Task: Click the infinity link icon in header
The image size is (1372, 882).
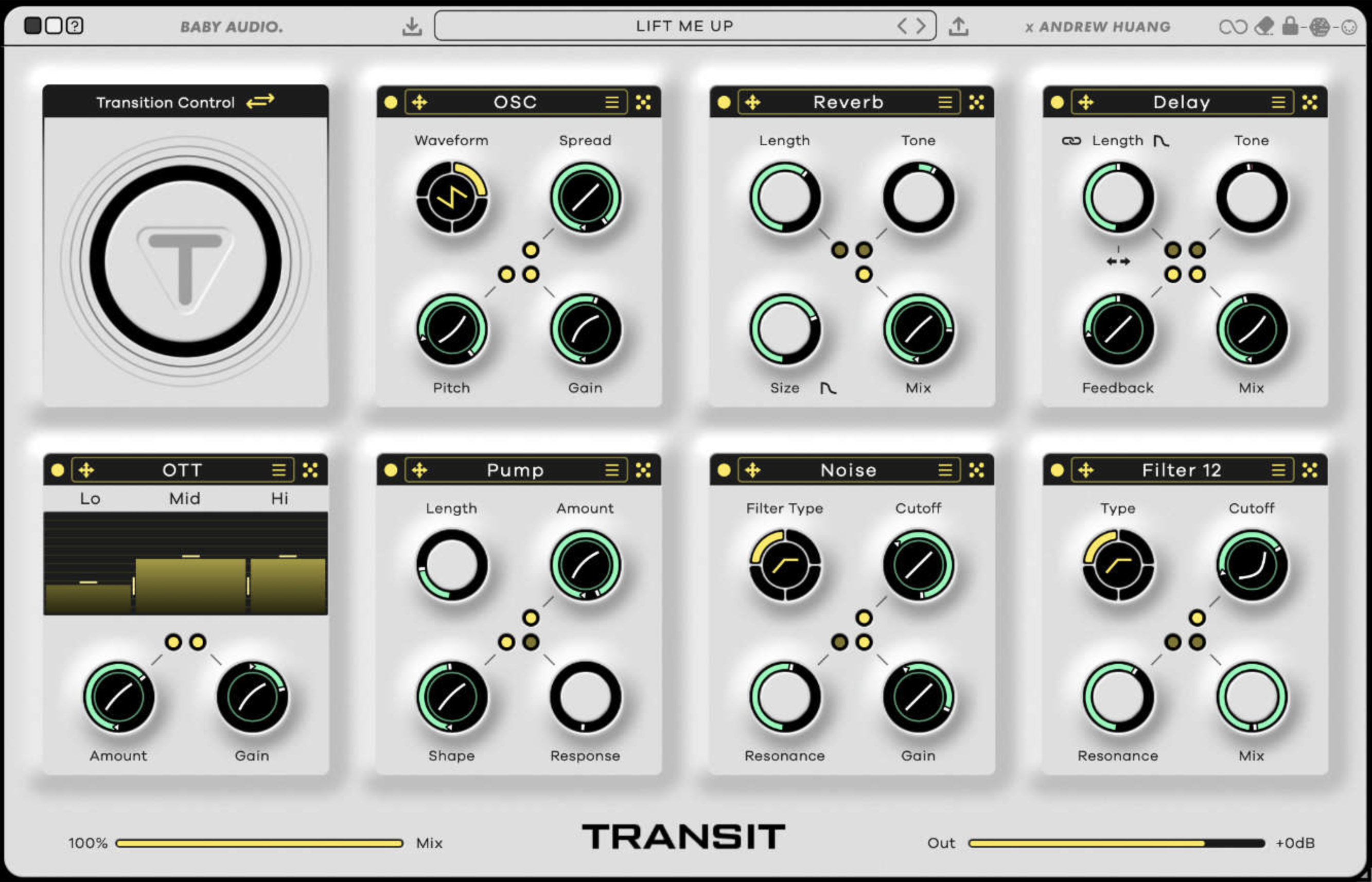Action: coord(1233,27)
